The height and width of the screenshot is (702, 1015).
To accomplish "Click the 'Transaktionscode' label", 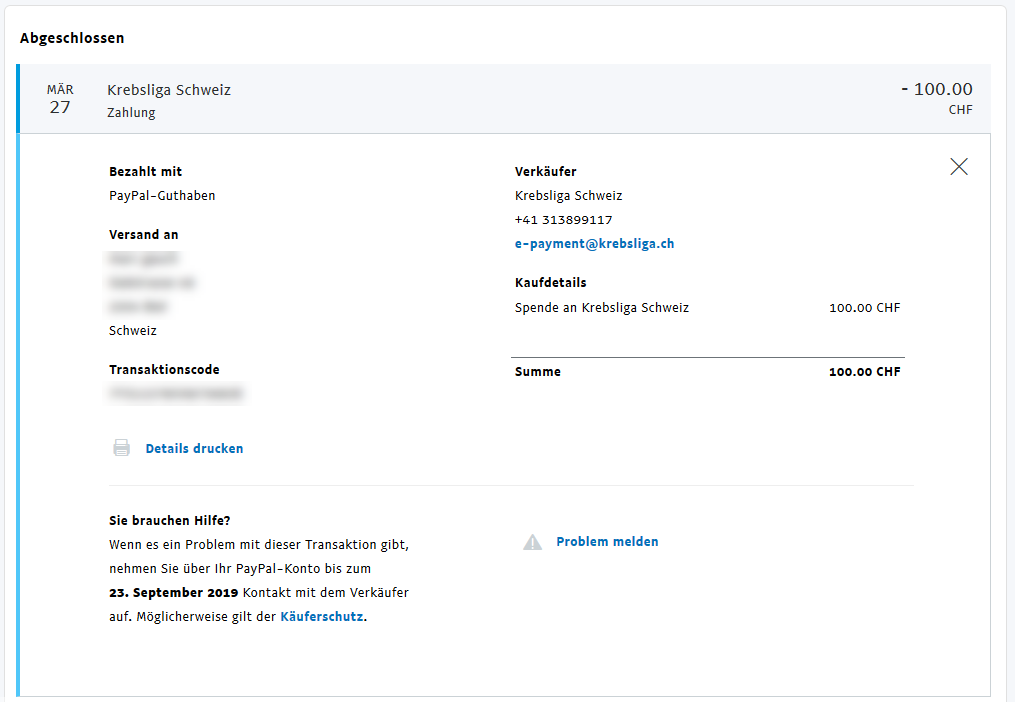I will (164, 370).
